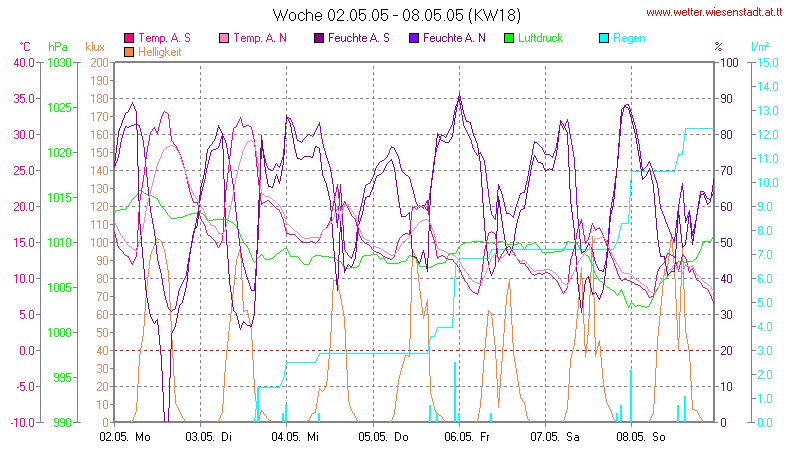
Task: Click the 03.05. Di date label
Action: 209,437
